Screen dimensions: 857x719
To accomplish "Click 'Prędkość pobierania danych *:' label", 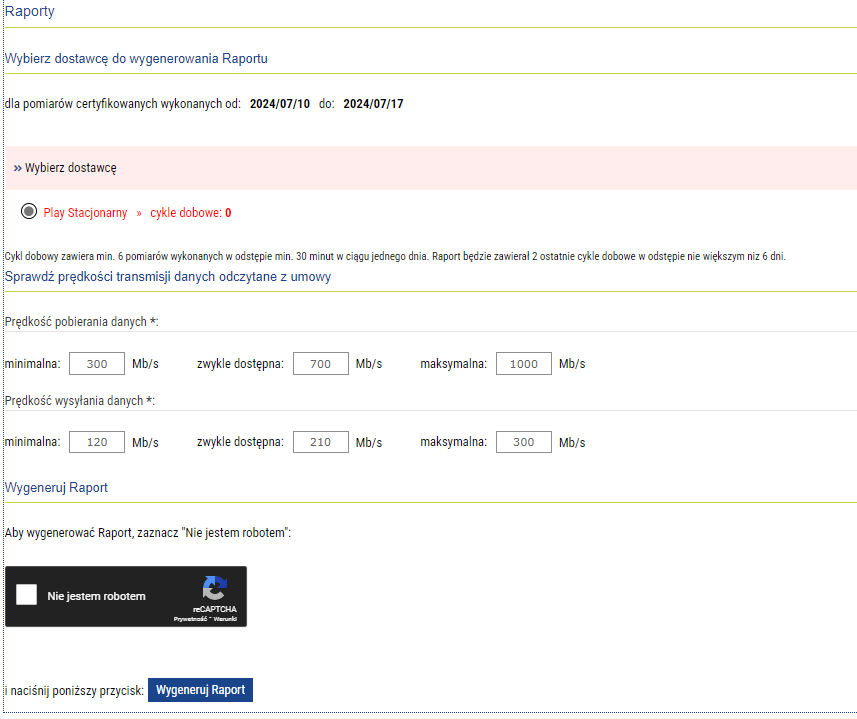I will [x=81, y=322].
